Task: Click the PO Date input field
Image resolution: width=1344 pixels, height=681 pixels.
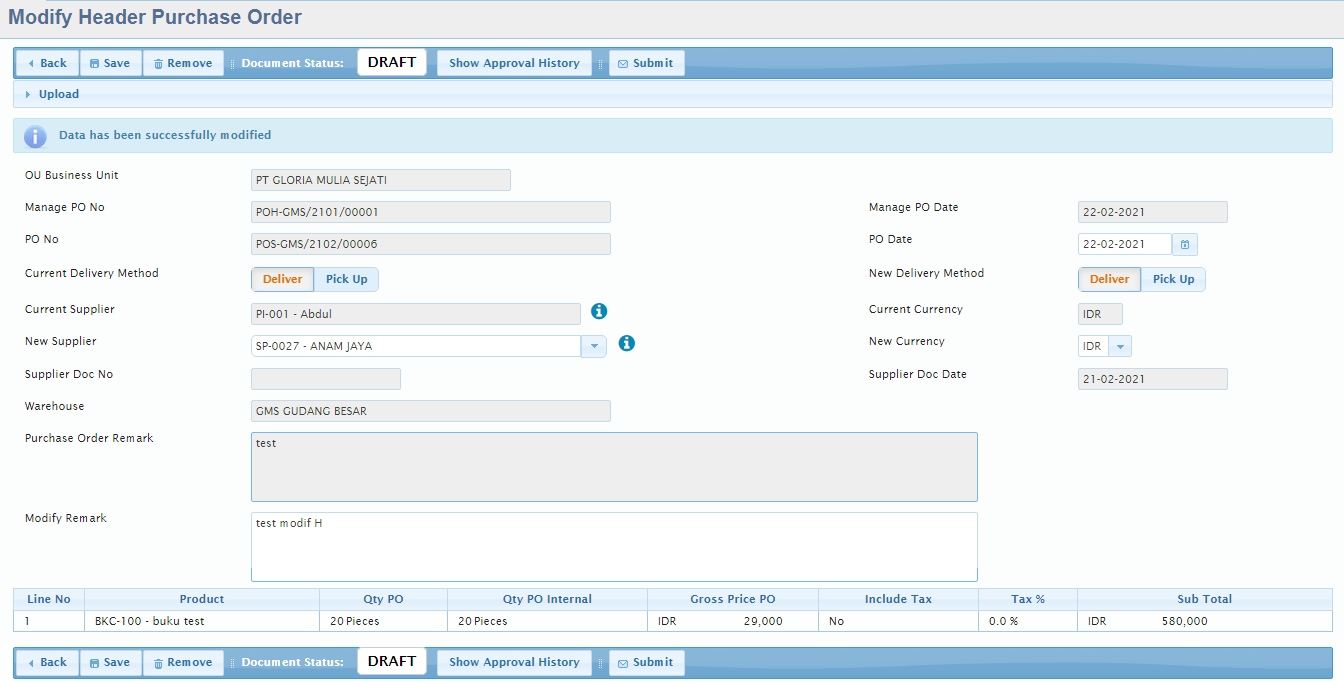Action: click(1125, 244)
